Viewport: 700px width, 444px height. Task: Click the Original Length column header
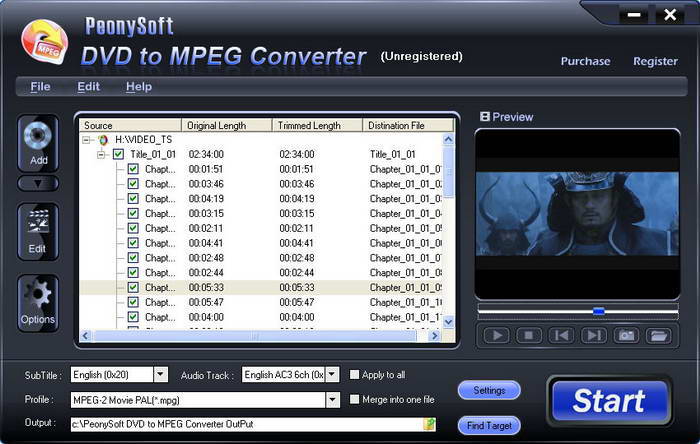coord(227,125)
